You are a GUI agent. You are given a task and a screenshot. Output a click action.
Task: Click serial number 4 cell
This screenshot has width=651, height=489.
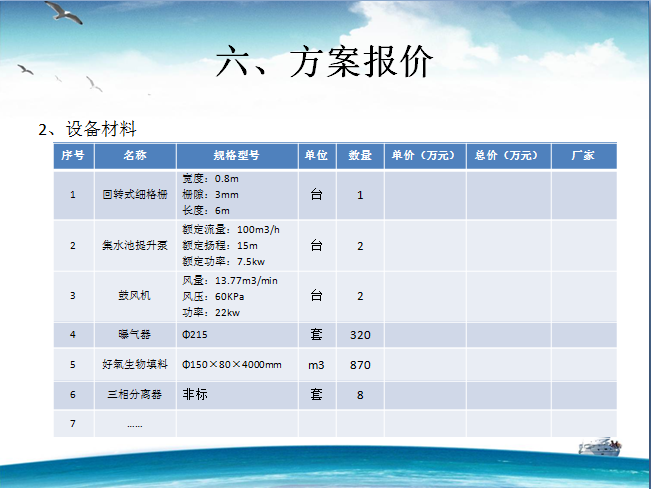click(73, 335)
